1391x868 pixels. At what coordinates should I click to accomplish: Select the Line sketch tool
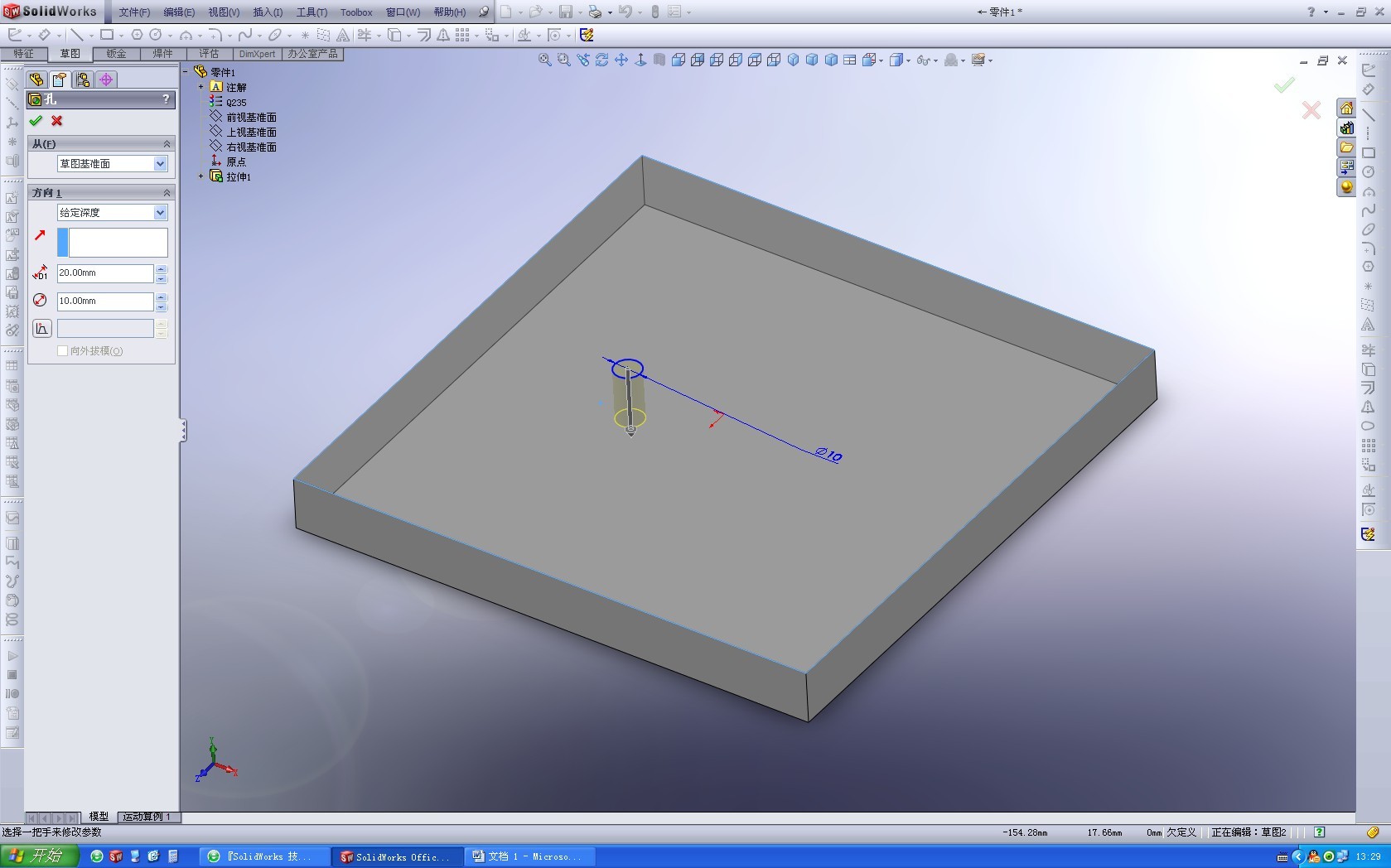[76, 35]
